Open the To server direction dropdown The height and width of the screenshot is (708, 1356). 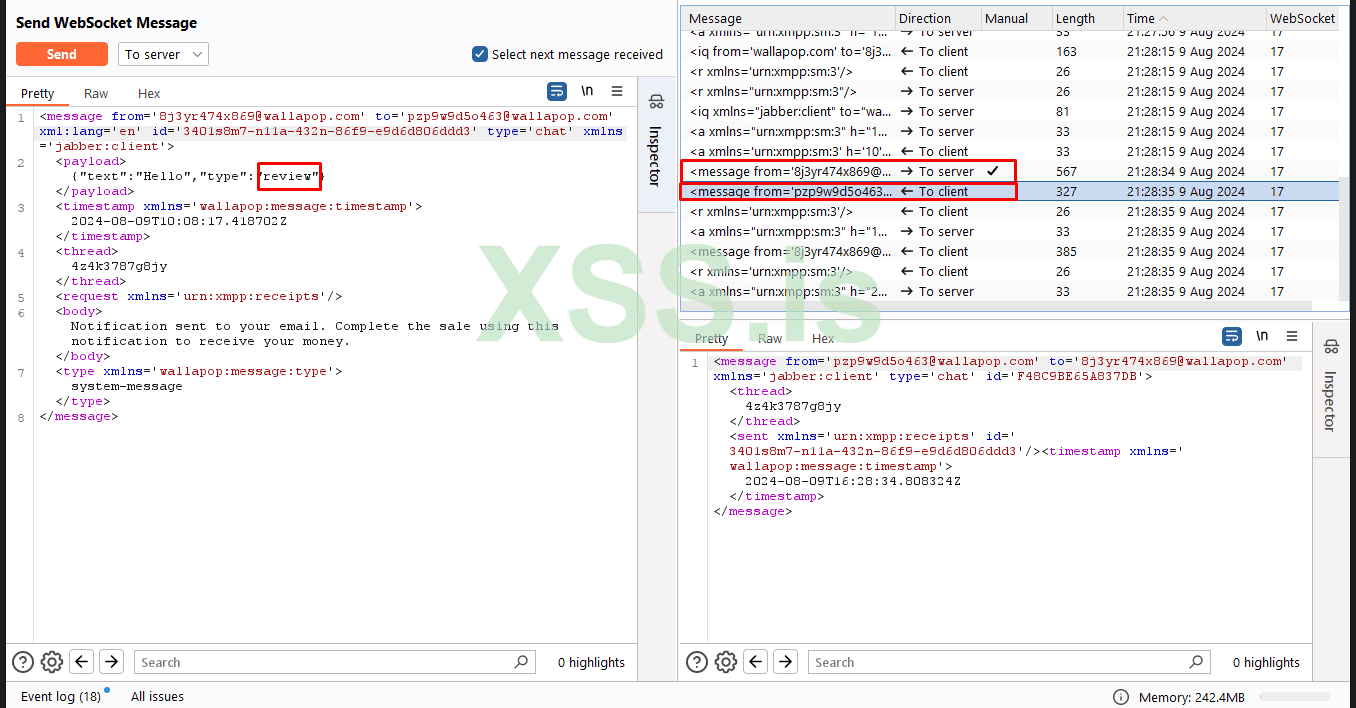pyautogui.click(x=163, y=54)
